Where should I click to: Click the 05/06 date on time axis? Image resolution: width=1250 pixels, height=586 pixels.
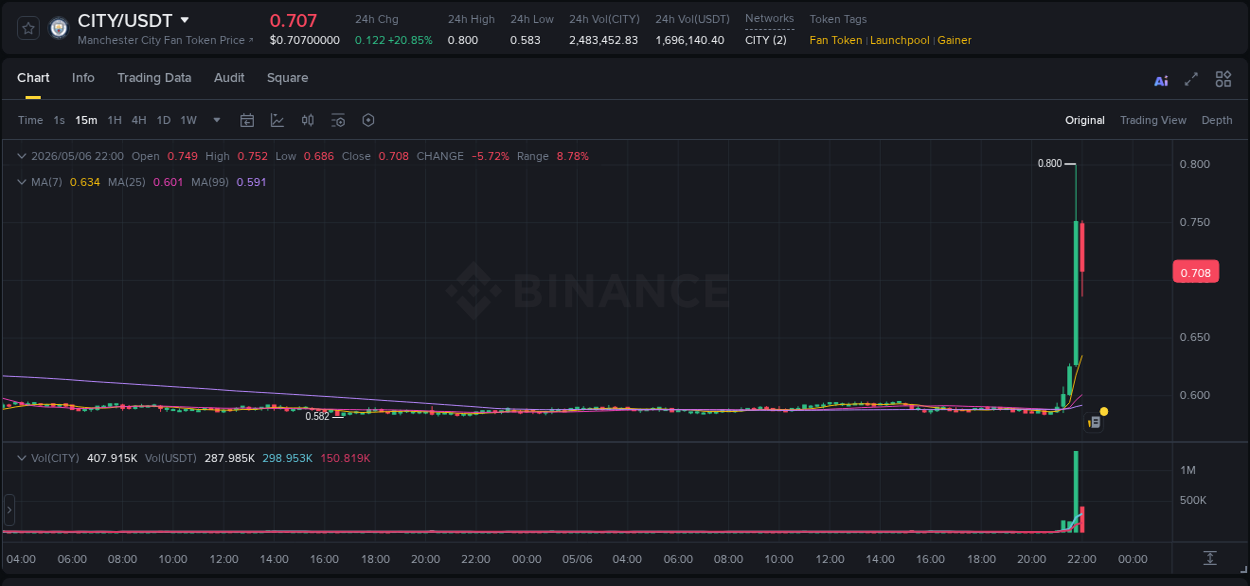point(577,559)
